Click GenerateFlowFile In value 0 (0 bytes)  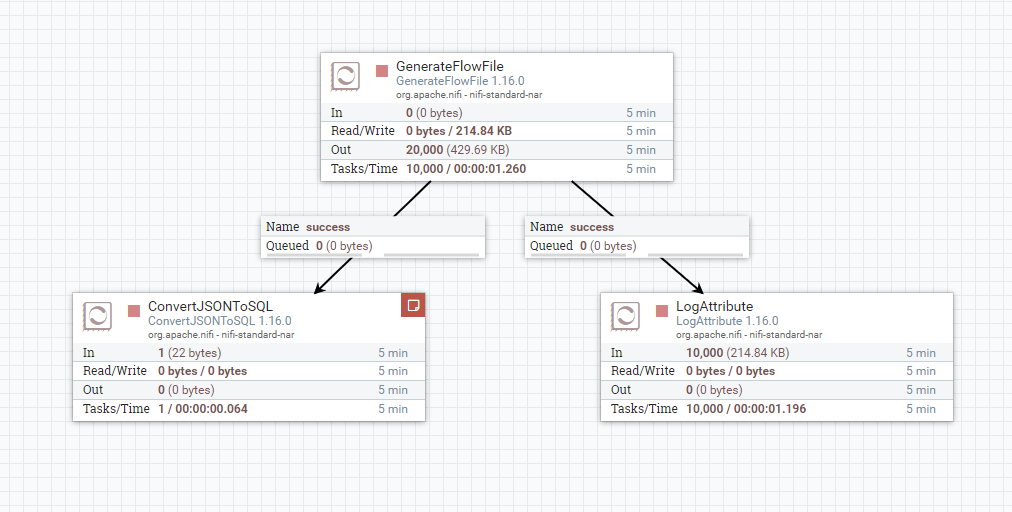[434, 113]
